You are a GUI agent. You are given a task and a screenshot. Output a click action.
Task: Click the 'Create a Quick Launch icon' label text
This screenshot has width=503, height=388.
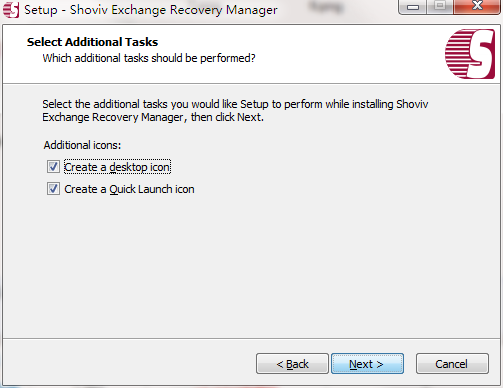(x=129, y=189)
